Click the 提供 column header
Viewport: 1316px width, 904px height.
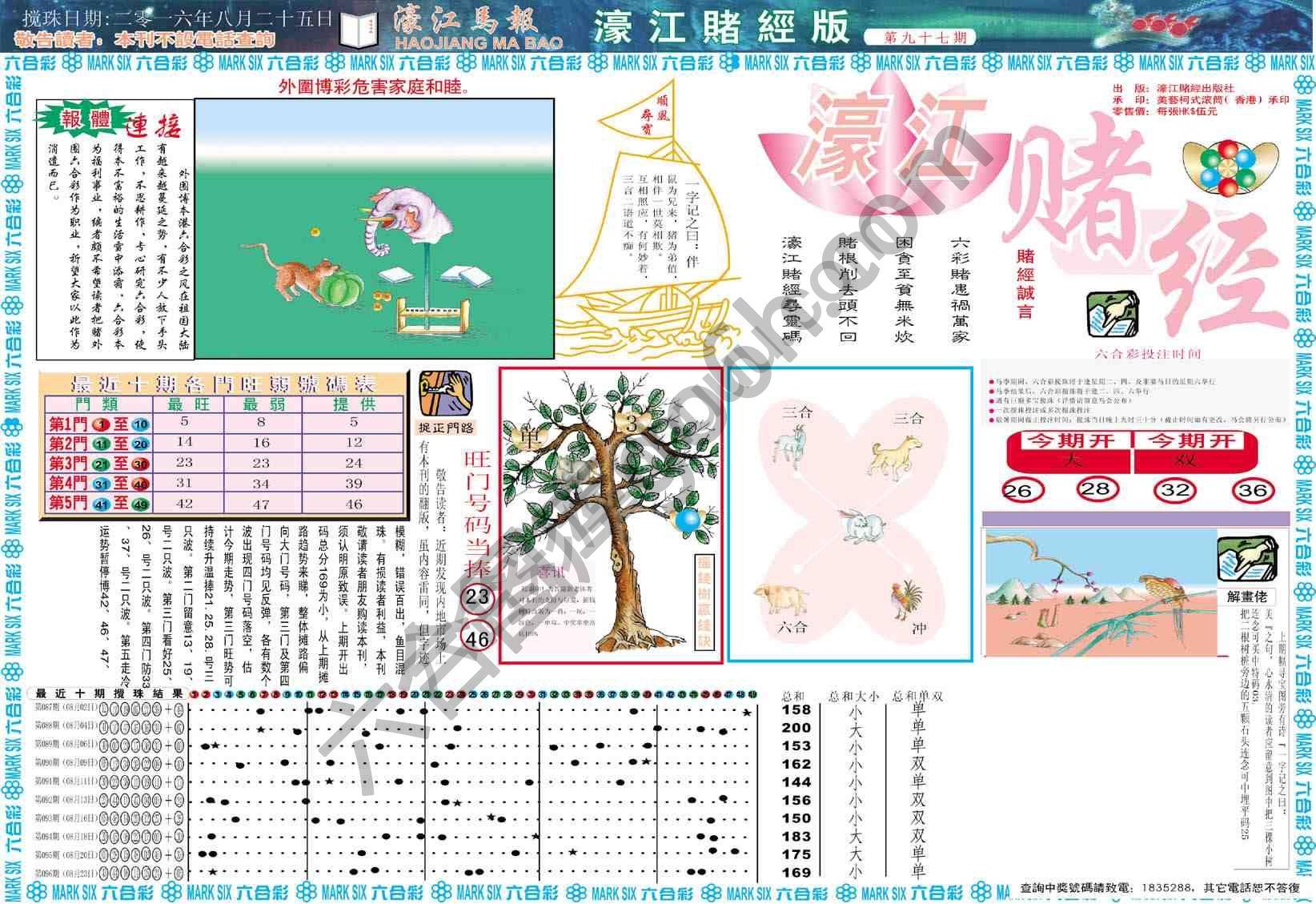coord(355,404)
